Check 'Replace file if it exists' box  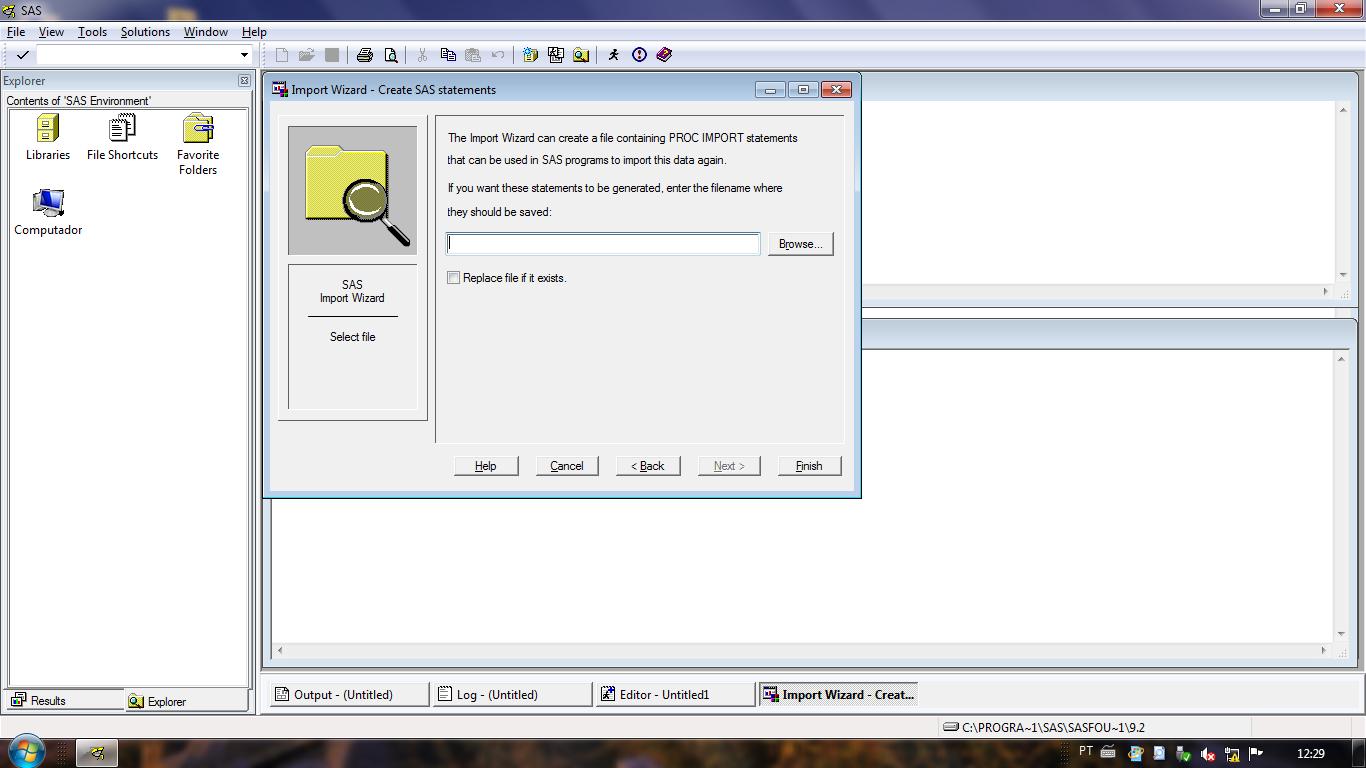click(x=454, y=278)
